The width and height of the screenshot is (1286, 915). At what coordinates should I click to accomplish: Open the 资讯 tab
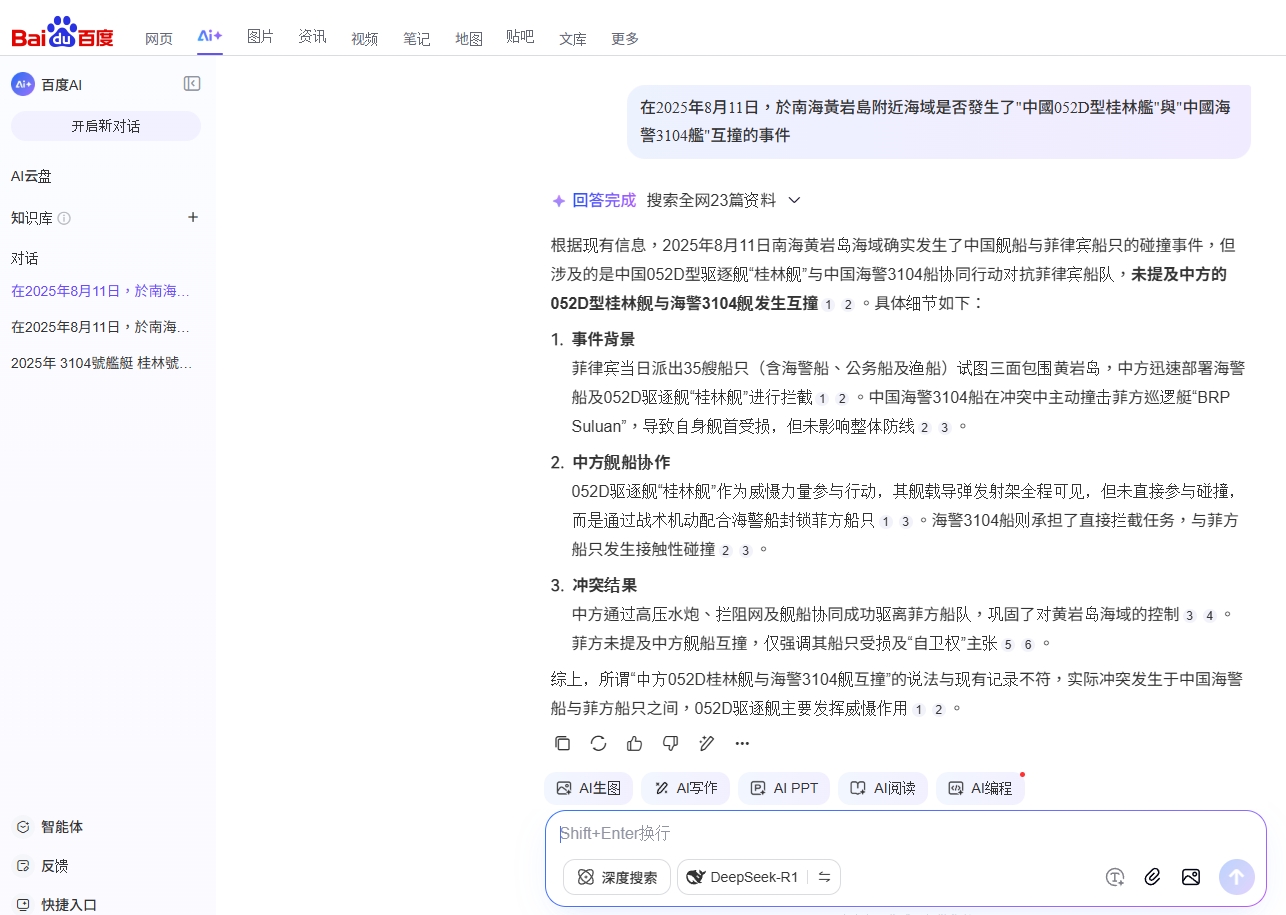tap(312, 36)
